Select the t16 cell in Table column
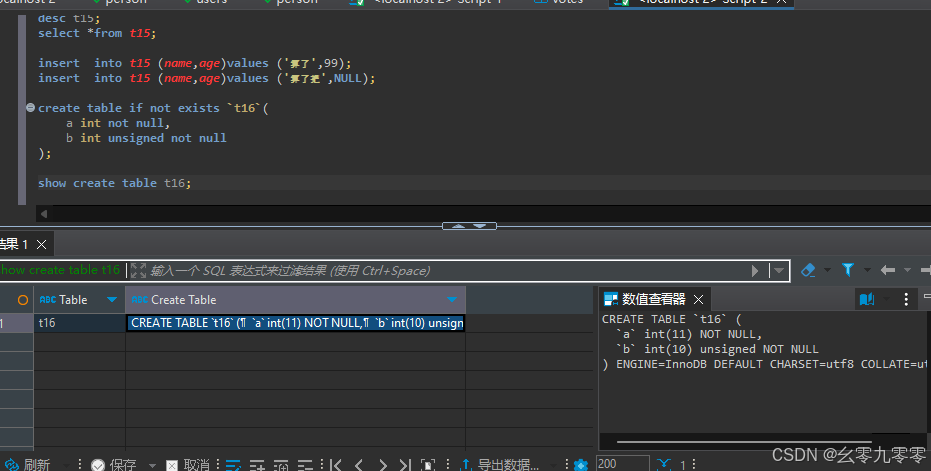Image resolution: width=931 pixels, height=471 pixels. pos(80,323)
